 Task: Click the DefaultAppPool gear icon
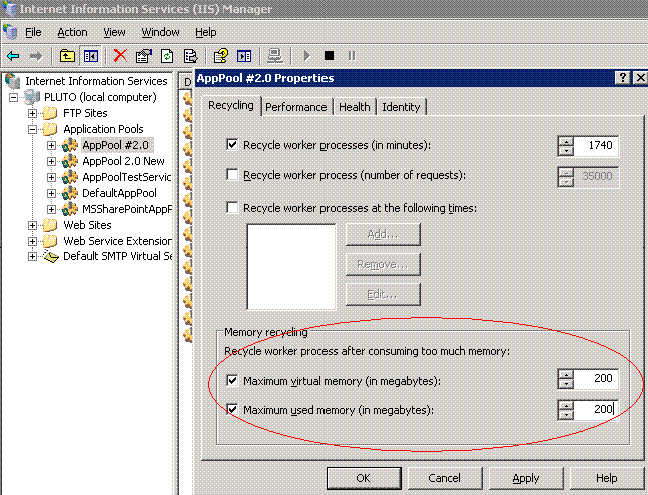pos(70,193)
